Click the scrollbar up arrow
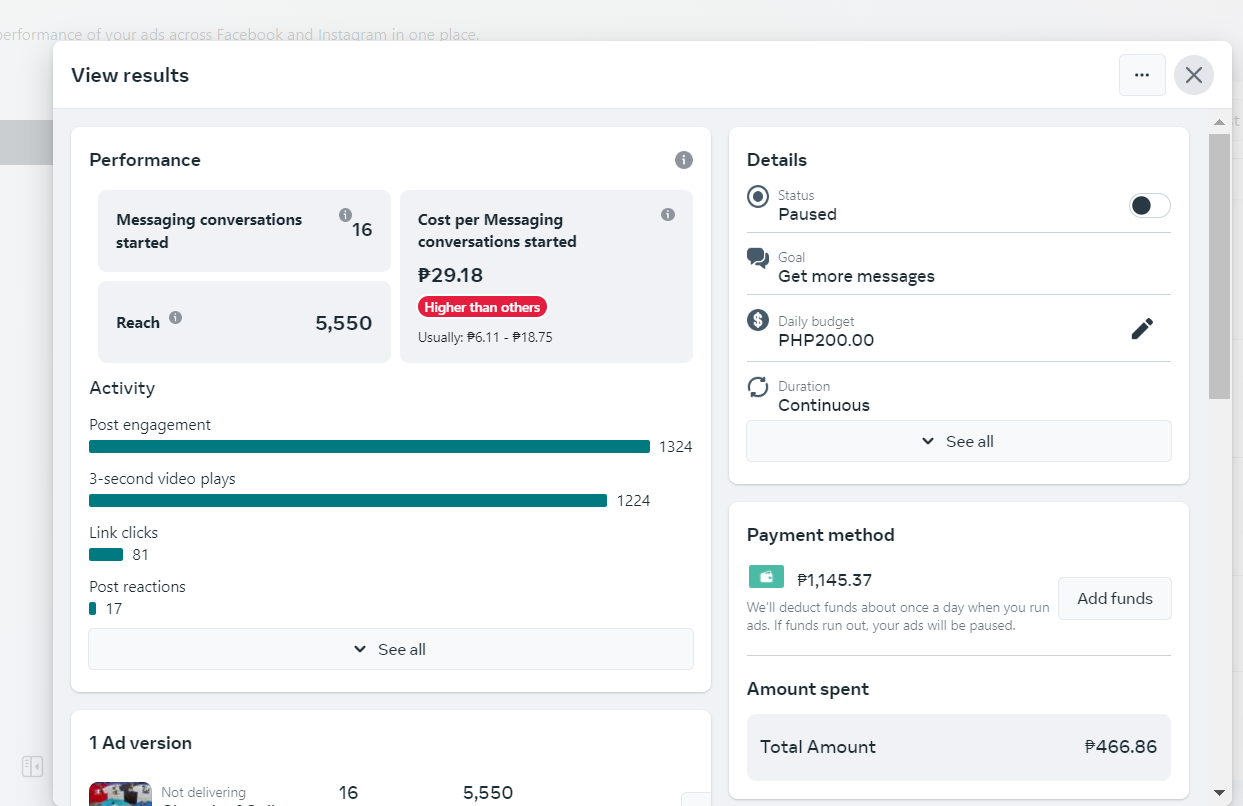Screen dimensions: 1243x806 1219,122
